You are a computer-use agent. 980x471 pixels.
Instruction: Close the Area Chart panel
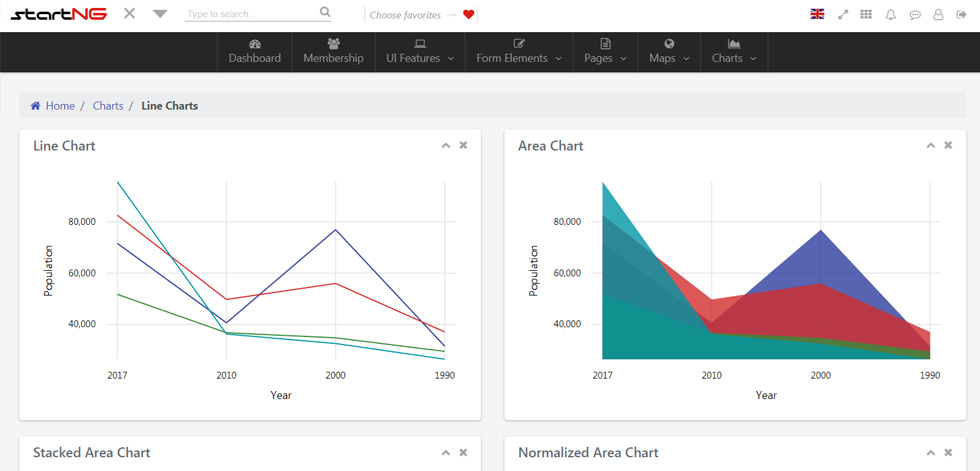(x=948, y=145)
